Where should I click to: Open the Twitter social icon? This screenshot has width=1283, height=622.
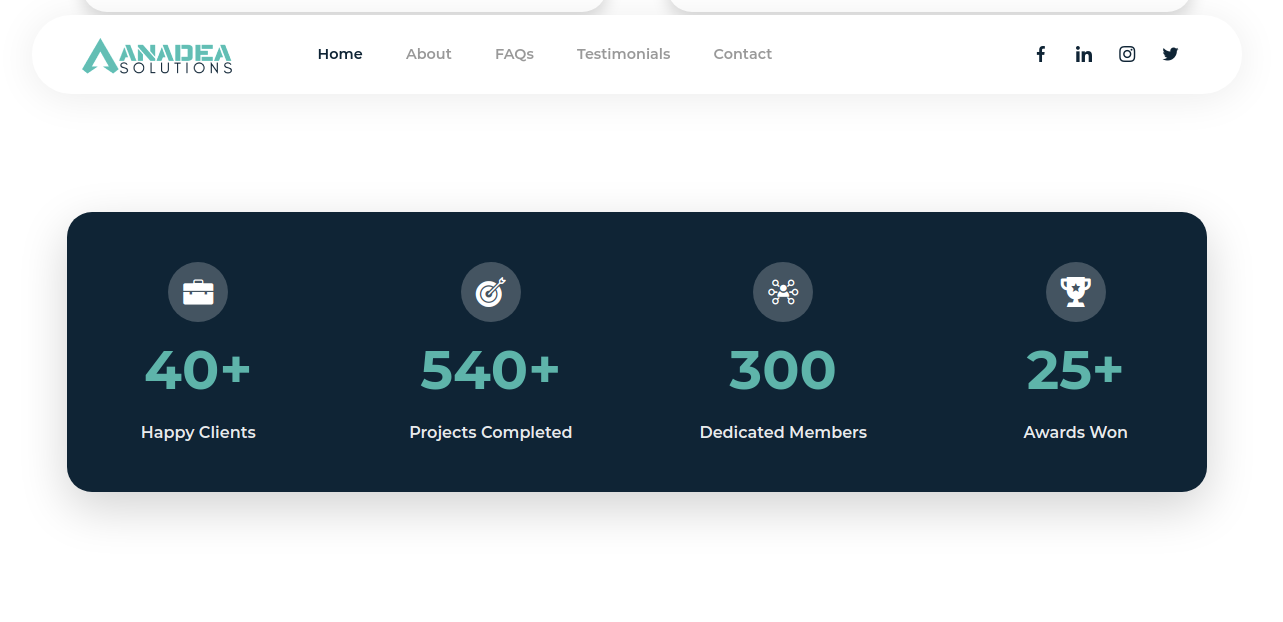pyautogui.click(x=1170, y=54)
